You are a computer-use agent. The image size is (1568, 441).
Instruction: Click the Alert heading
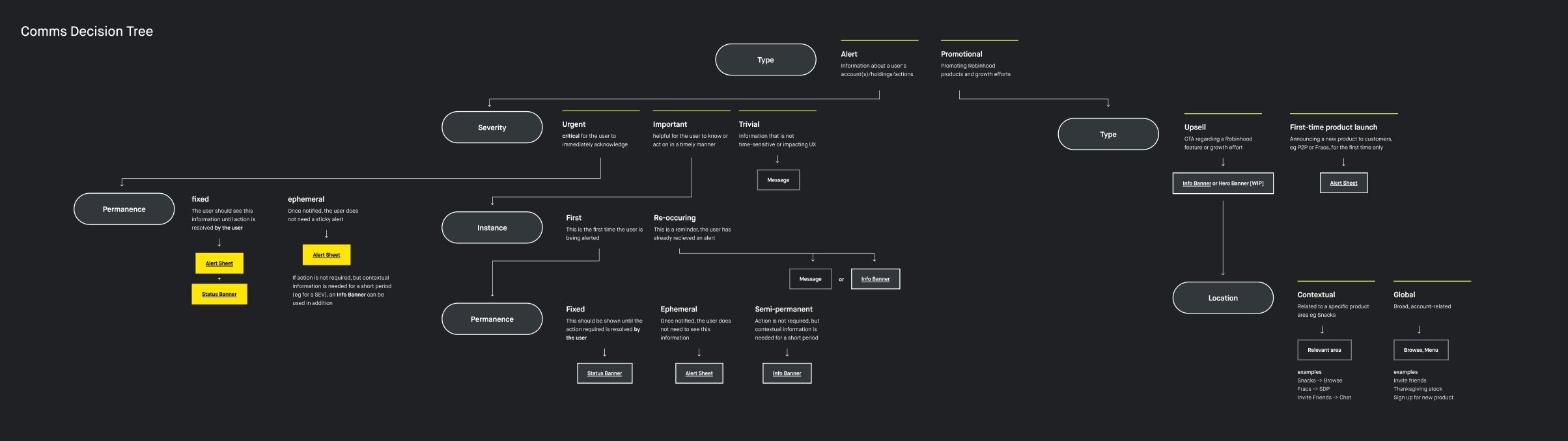849,54
